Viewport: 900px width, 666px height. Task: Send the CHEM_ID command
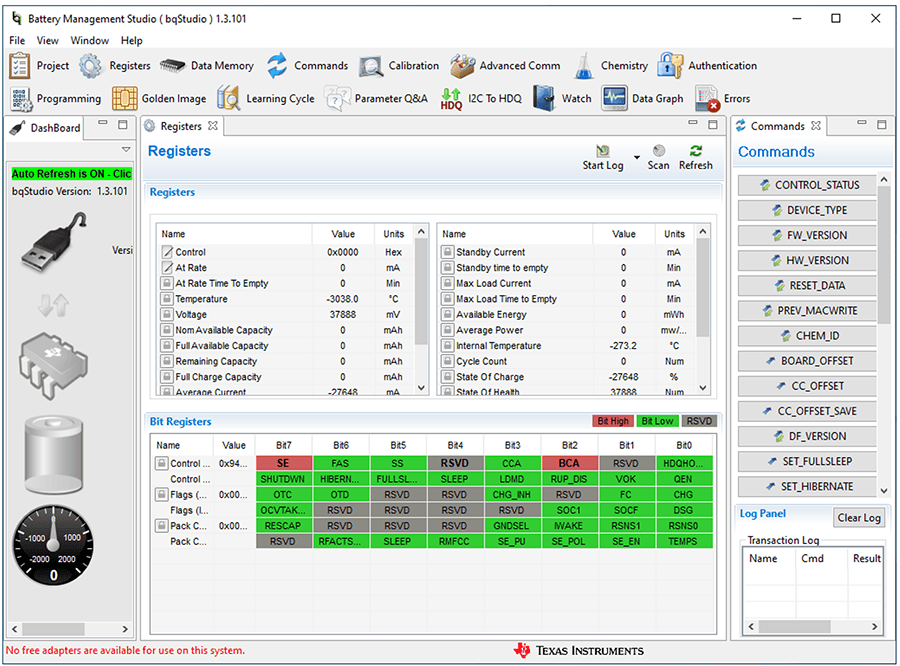(807, 336)
